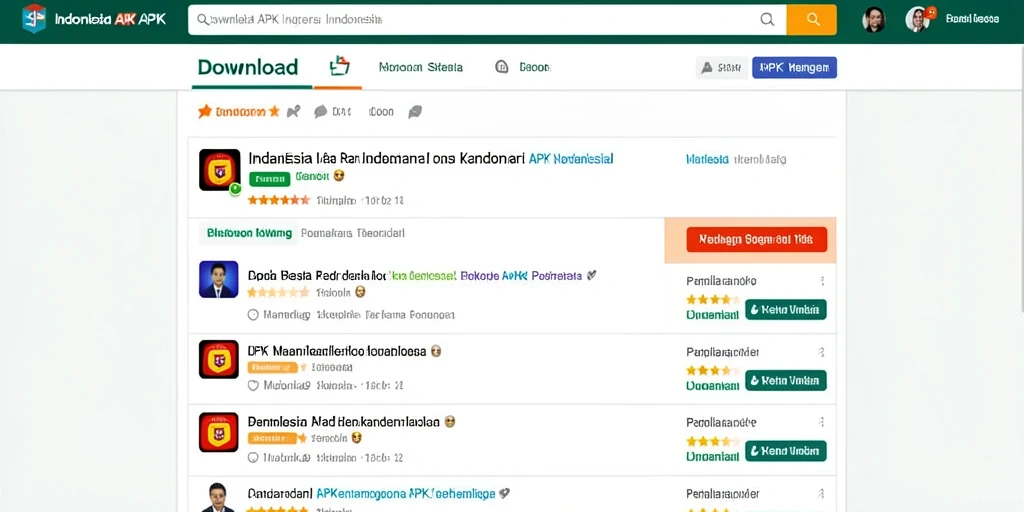
Task: Click the IndonIeta APK site title
Action: [x=110, y=19]
